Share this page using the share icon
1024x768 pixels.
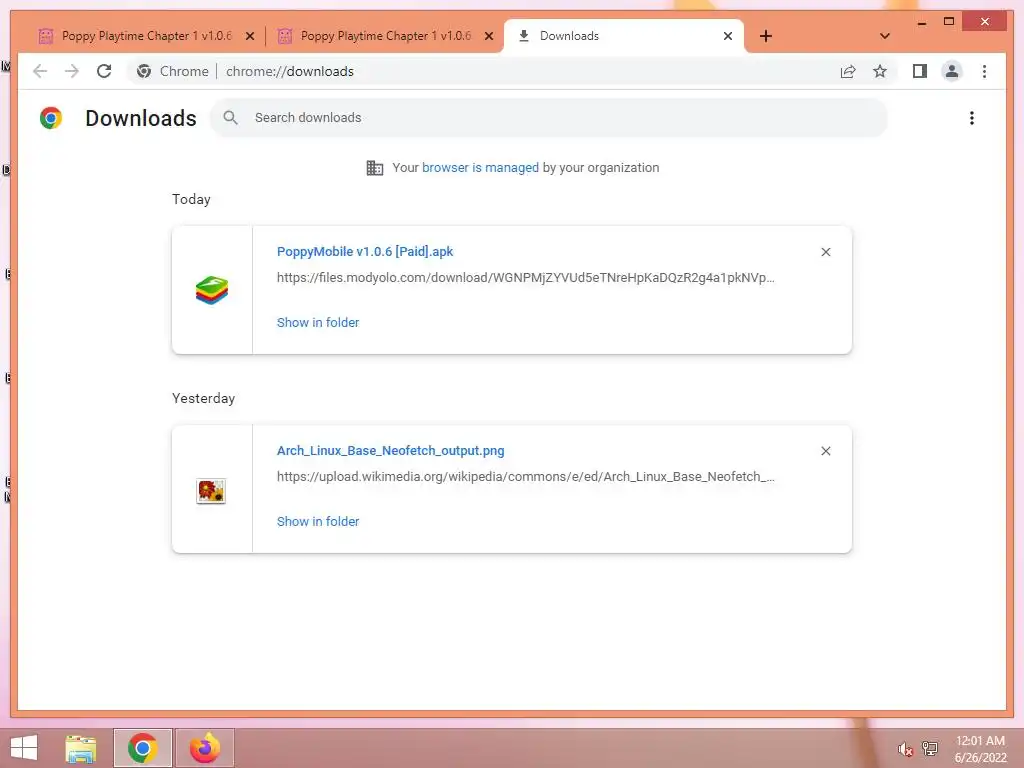[x=848, y=71]
